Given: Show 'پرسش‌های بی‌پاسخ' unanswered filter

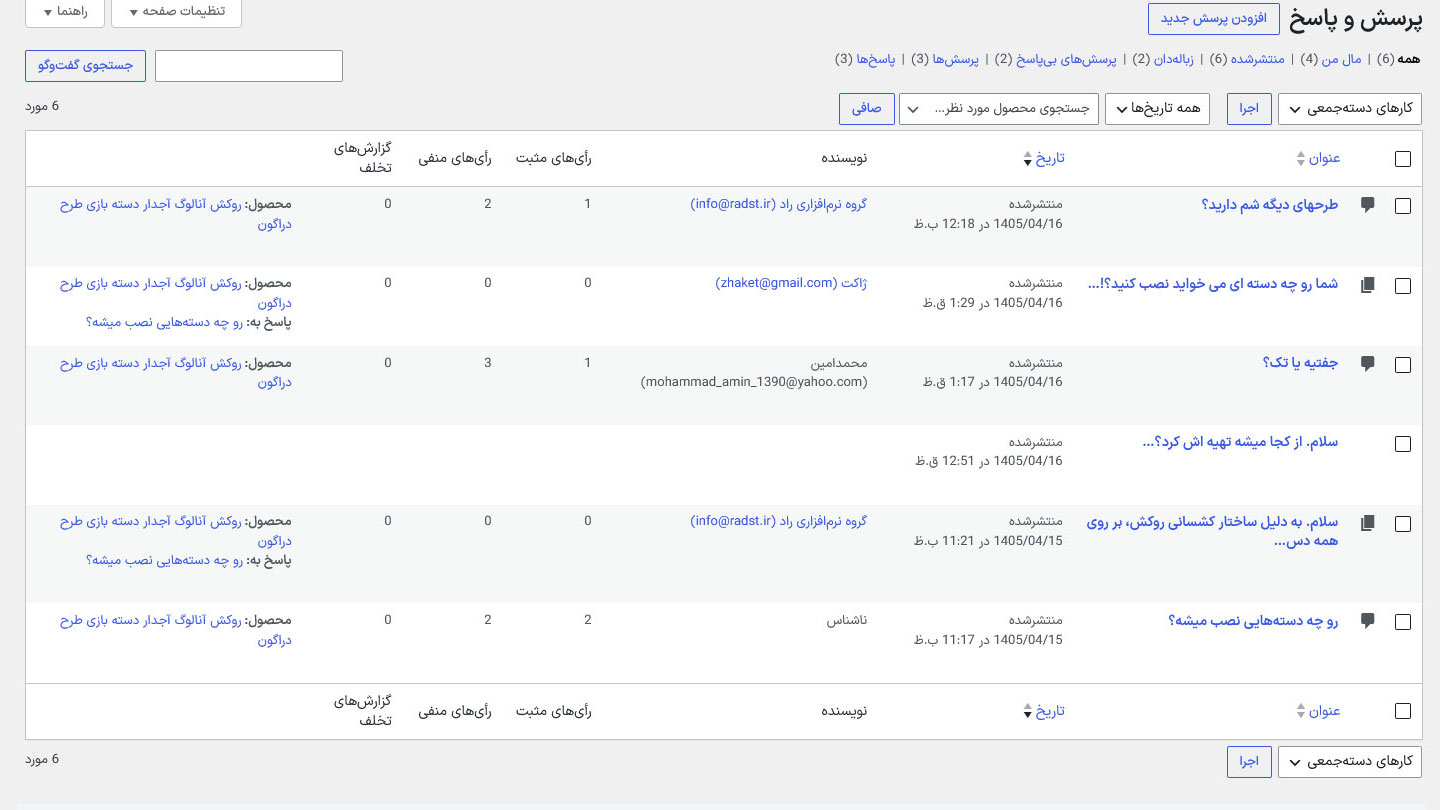Looking at the screenshot, I should 1066,59.
